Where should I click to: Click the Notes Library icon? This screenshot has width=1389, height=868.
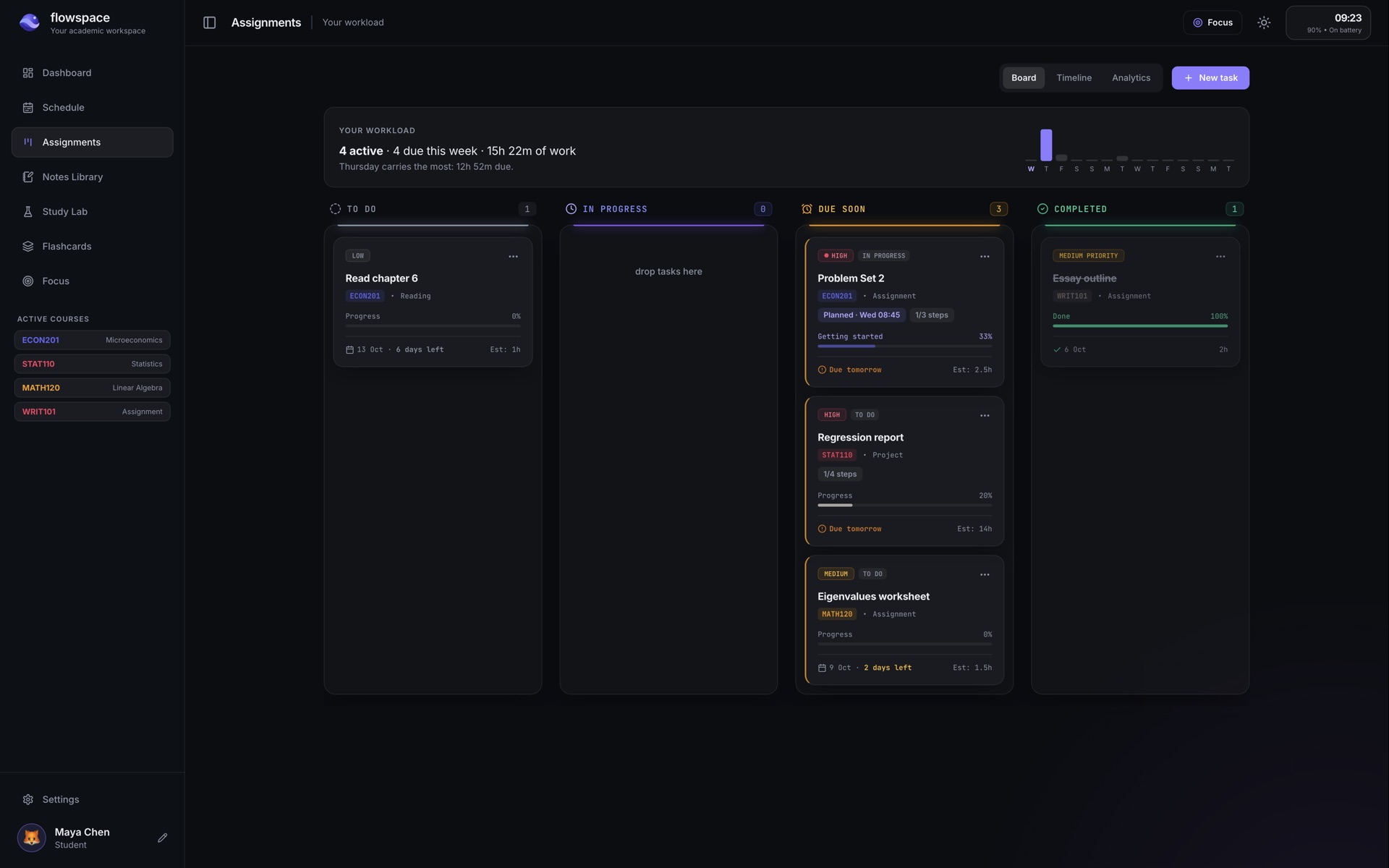click(28, 177)
